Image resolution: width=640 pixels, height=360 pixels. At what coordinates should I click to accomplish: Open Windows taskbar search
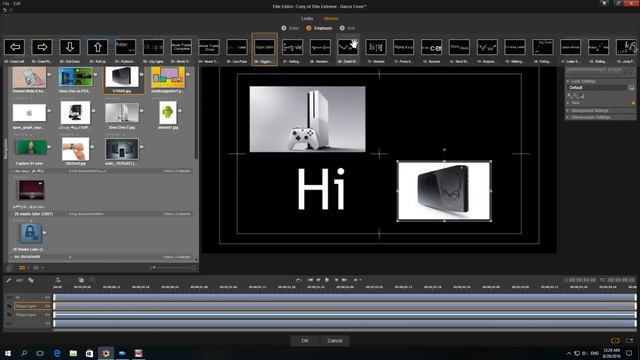pos(24,353)
